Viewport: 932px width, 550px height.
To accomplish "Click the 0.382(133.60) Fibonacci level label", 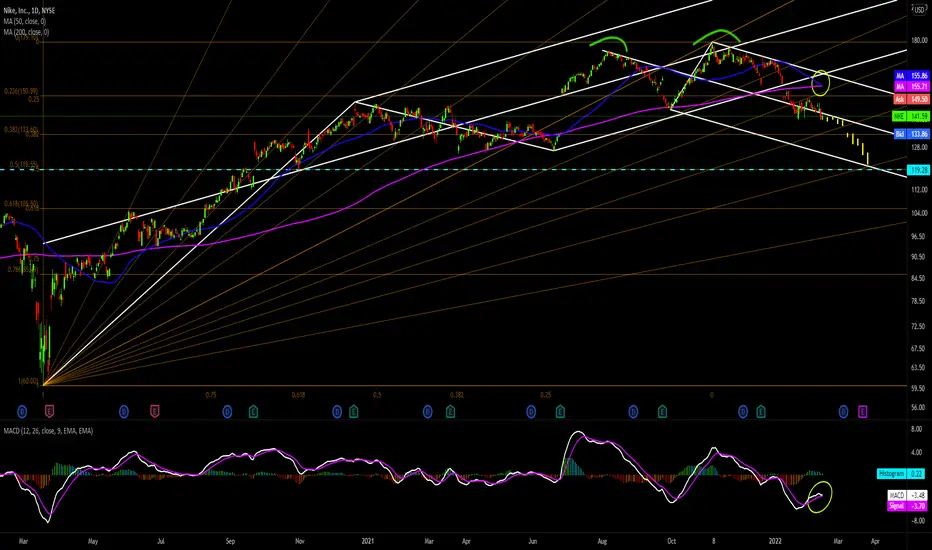I will coord(21,130).
